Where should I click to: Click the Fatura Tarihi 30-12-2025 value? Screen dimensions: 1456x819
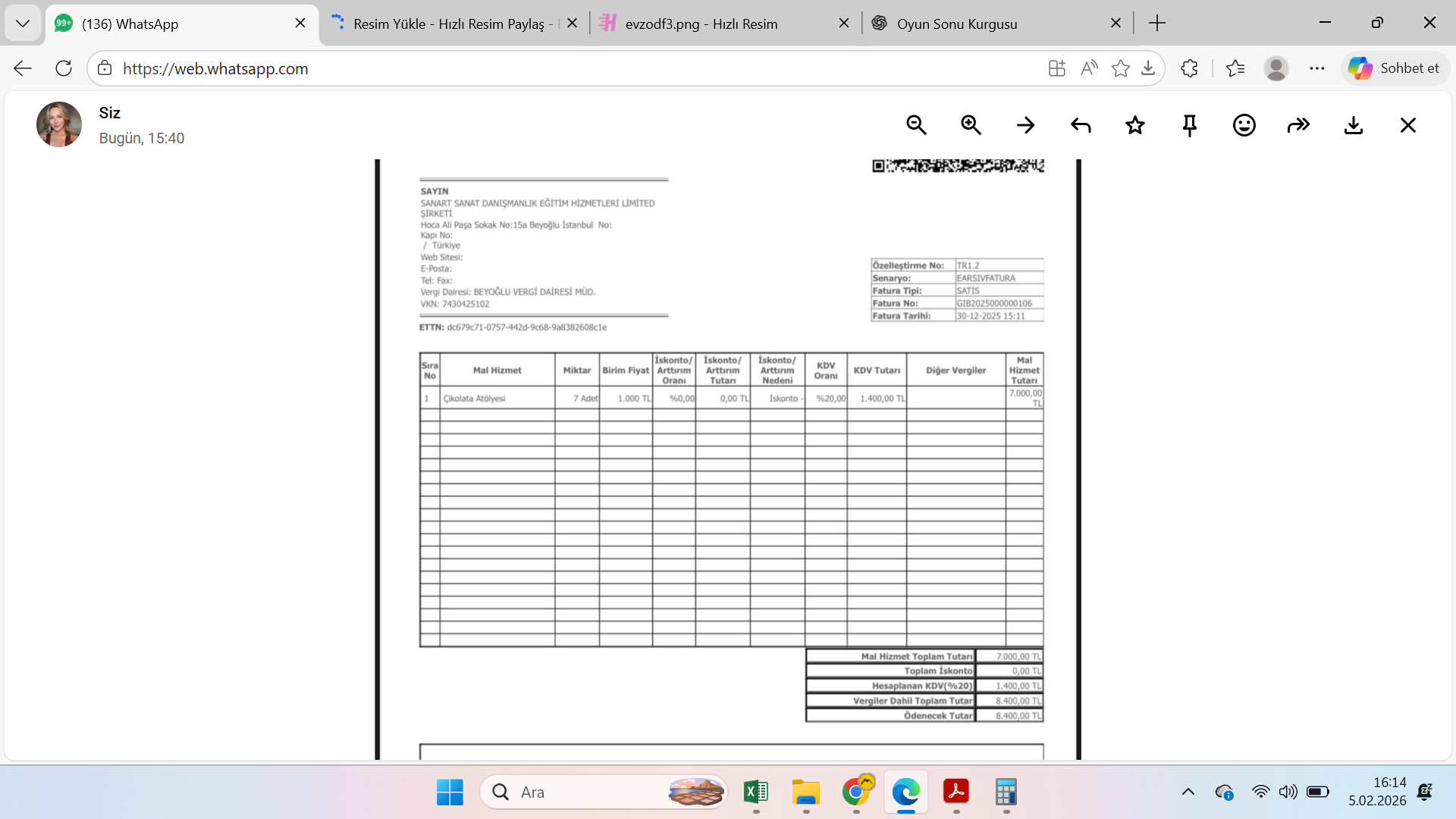[x=990, y=316]
